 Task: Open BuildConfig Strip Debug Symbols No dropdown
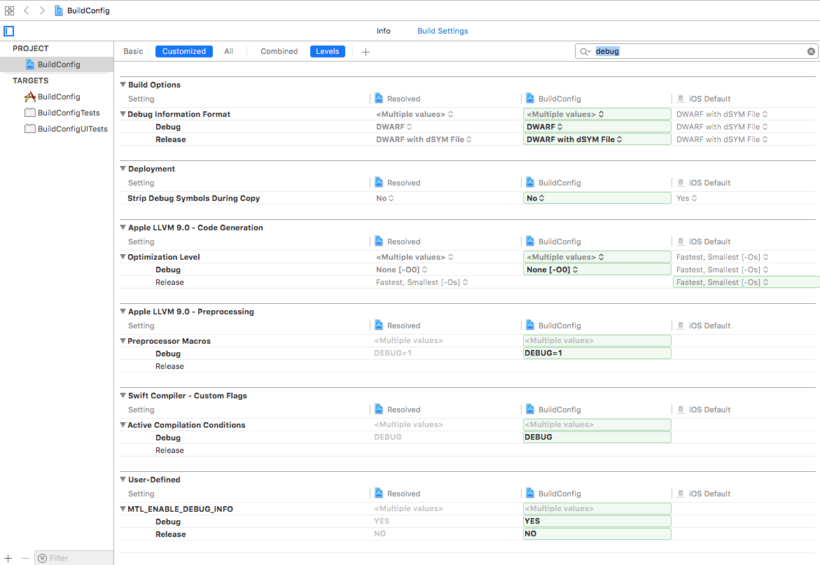coord(597,198)
